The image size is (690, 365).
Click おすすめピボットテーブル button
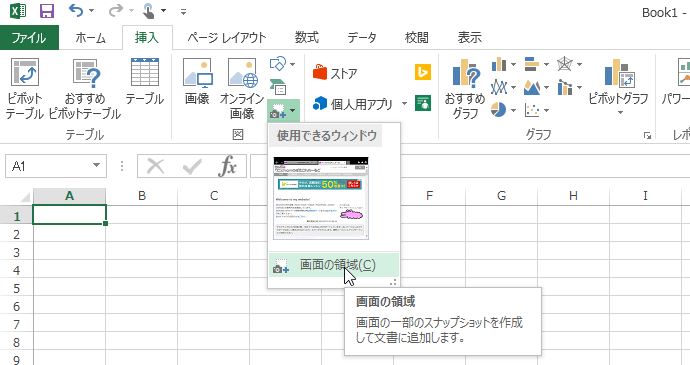click(85, 88)
